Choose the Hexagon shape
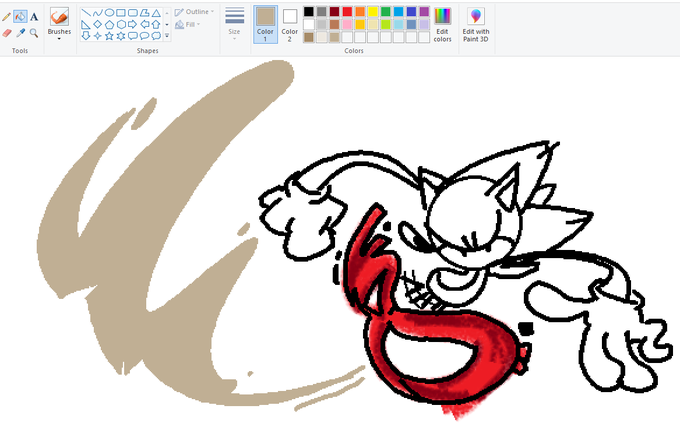This screenshot has width=680, height=430. coord(121,24)
